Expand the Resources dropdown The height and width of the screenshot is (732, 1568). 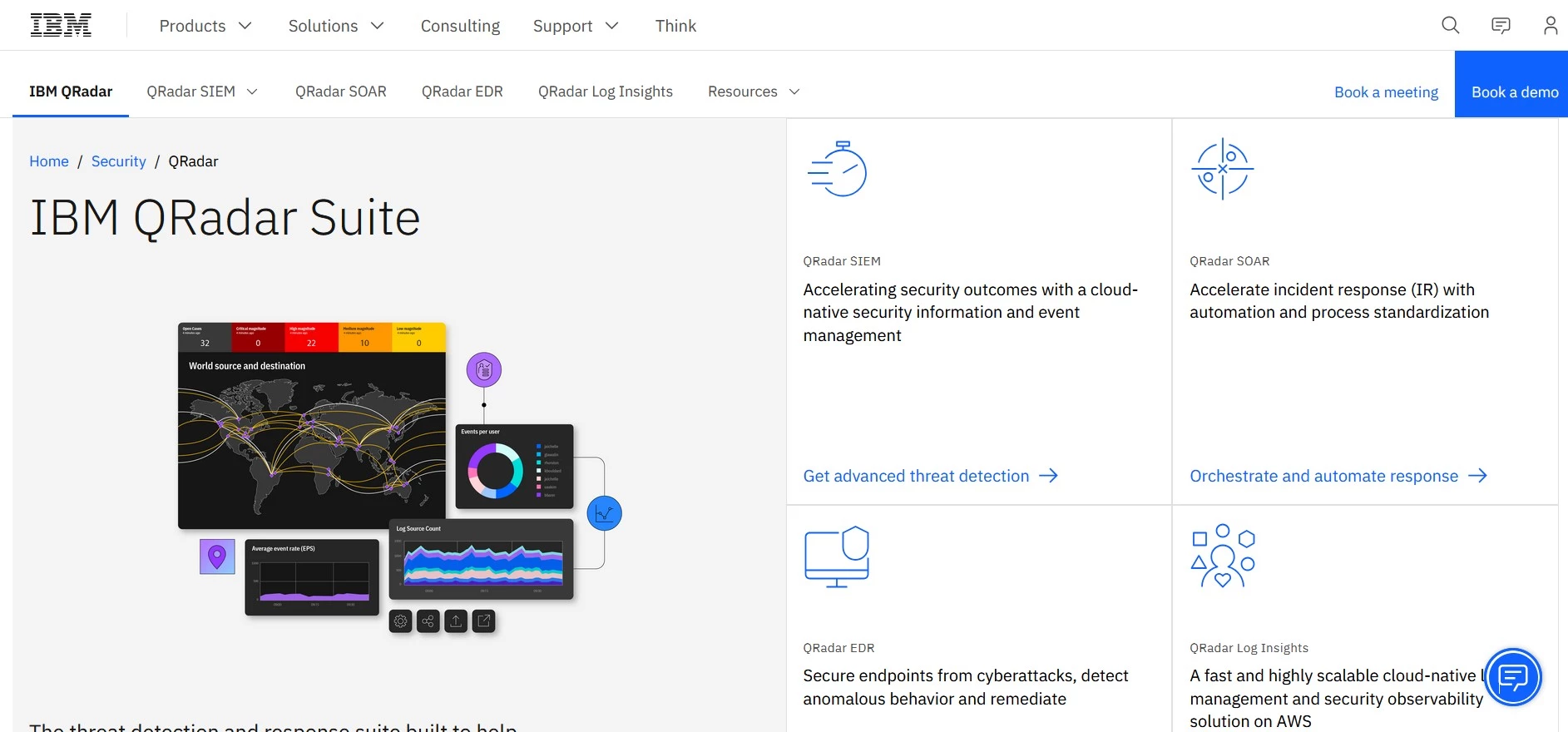pyautogui.click(x=754, y=91)
